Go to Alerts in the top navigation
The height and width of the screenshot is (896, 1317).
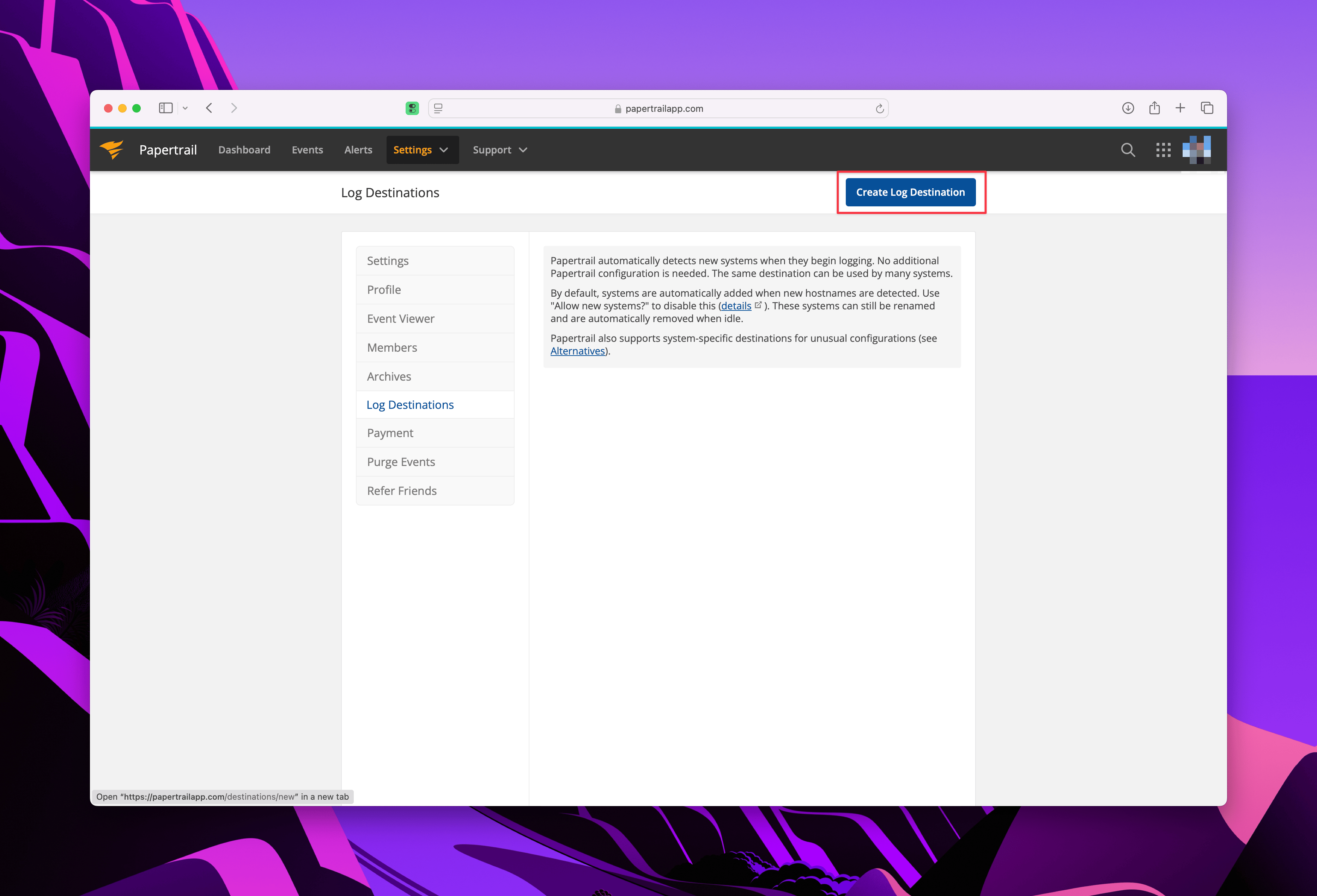[358, 150]
